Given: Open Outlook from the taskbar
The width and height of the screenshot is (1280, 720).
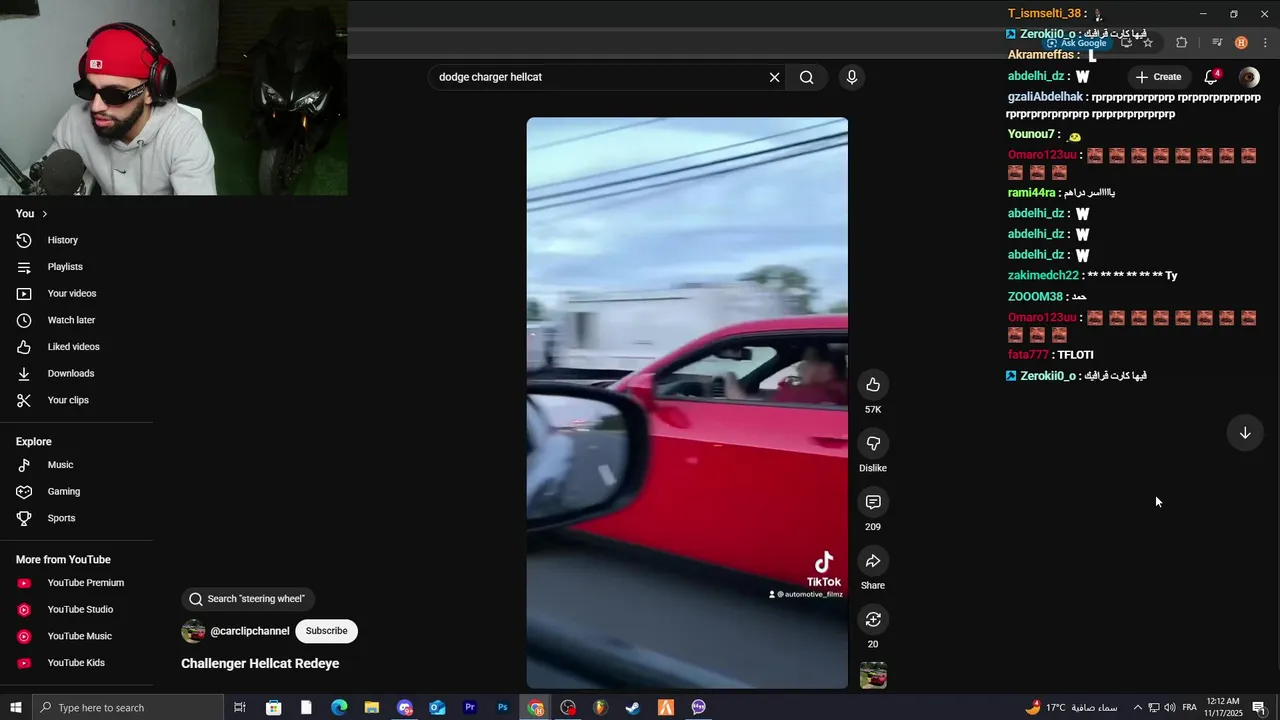Looking at the screenshot, I should click(437, 708).
